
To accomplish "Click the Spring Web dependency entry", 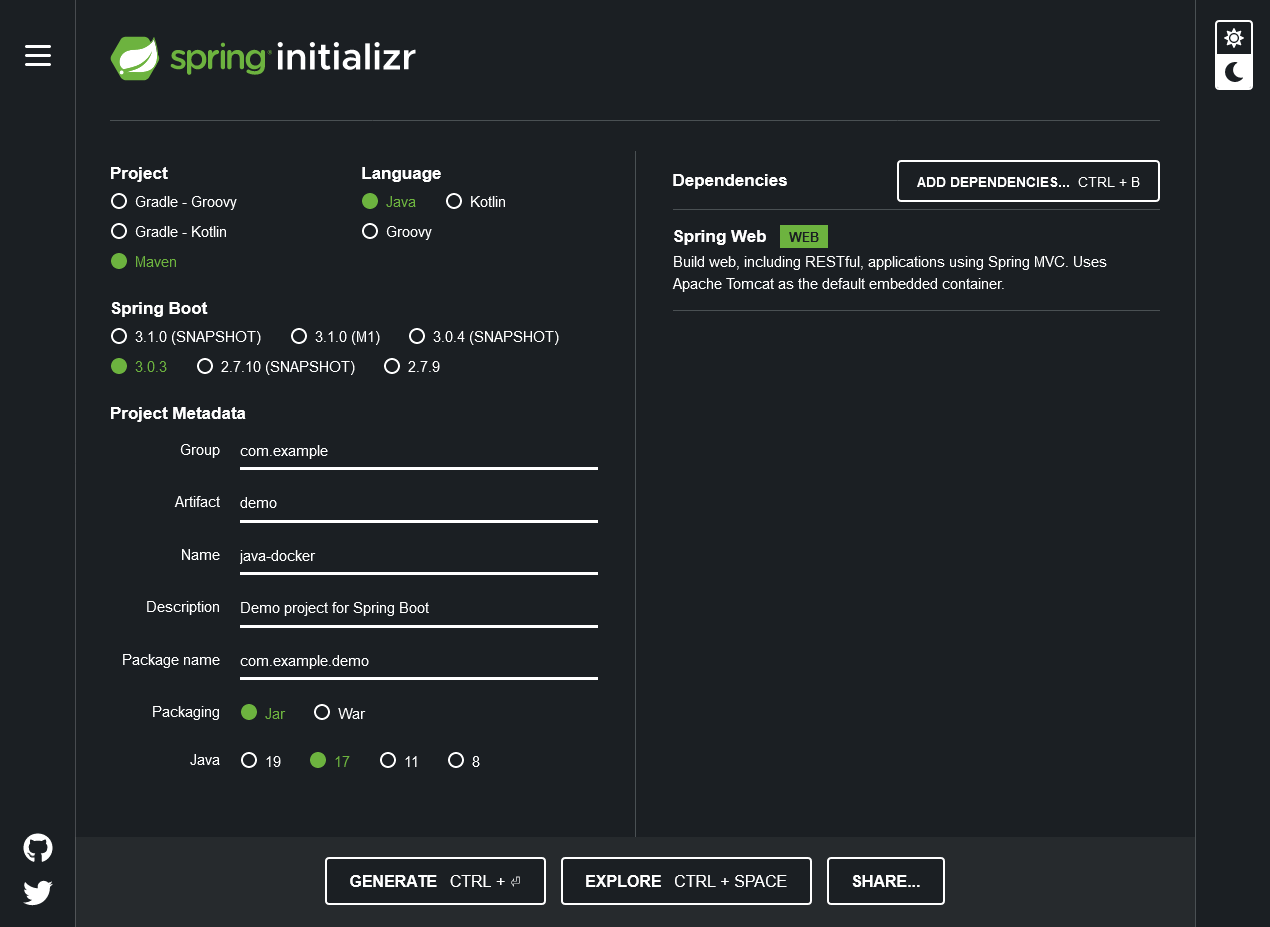I will coord(916,260).
